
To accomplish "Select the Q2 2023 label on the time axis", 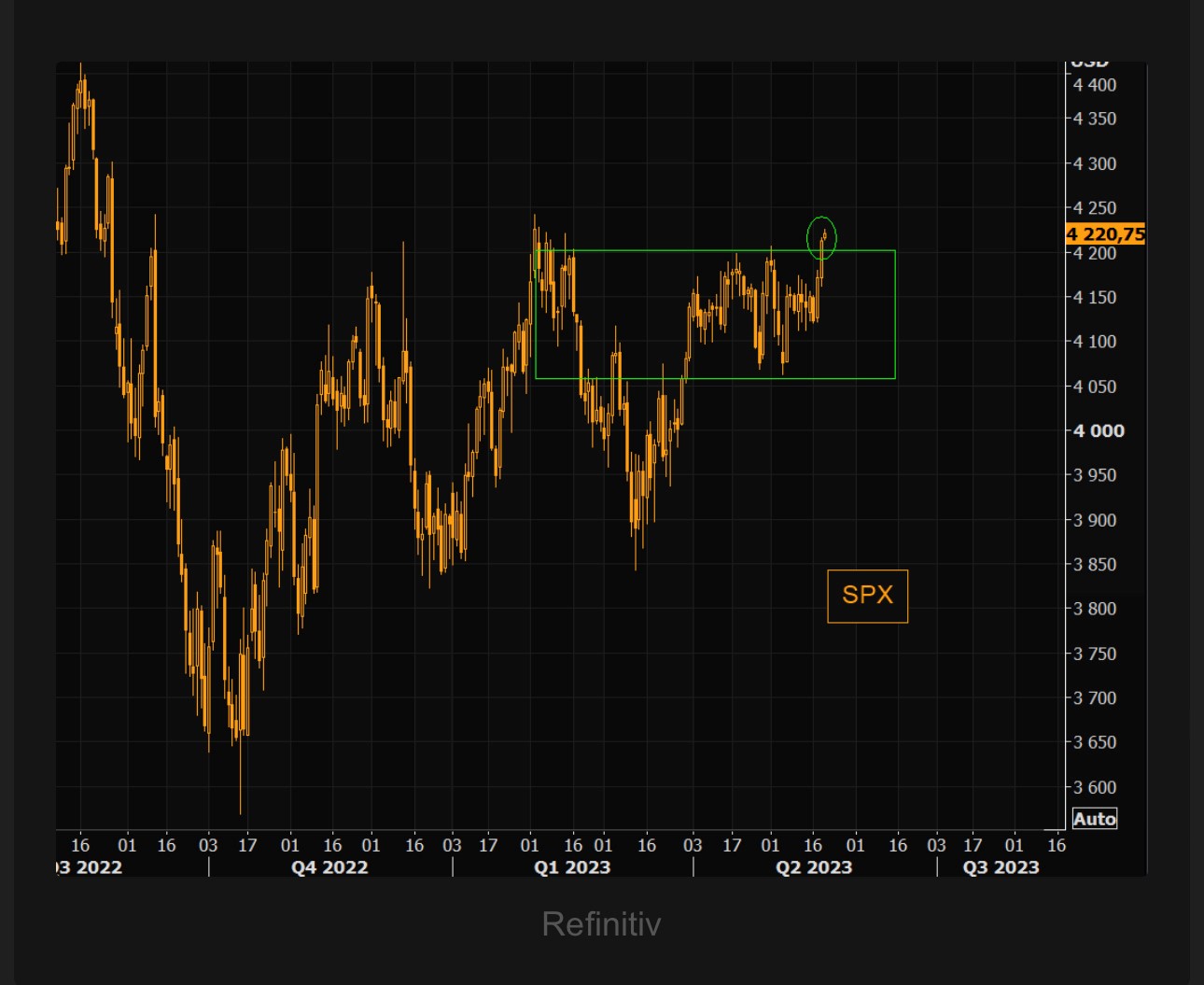I will (x=815, y=866).
